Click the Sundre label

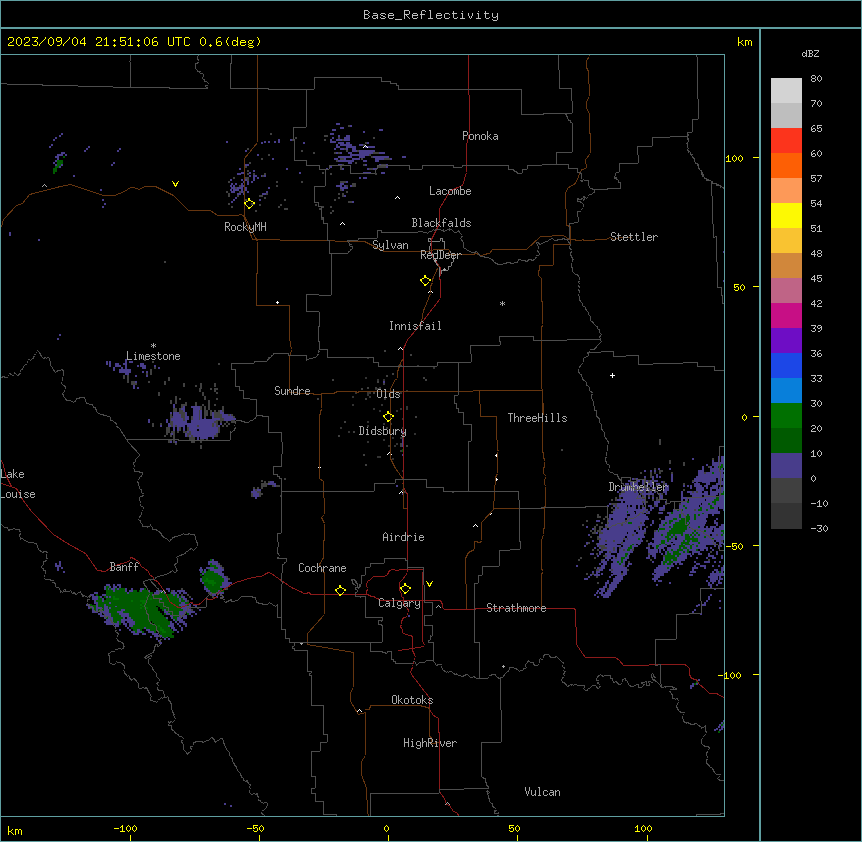[292, 391]
